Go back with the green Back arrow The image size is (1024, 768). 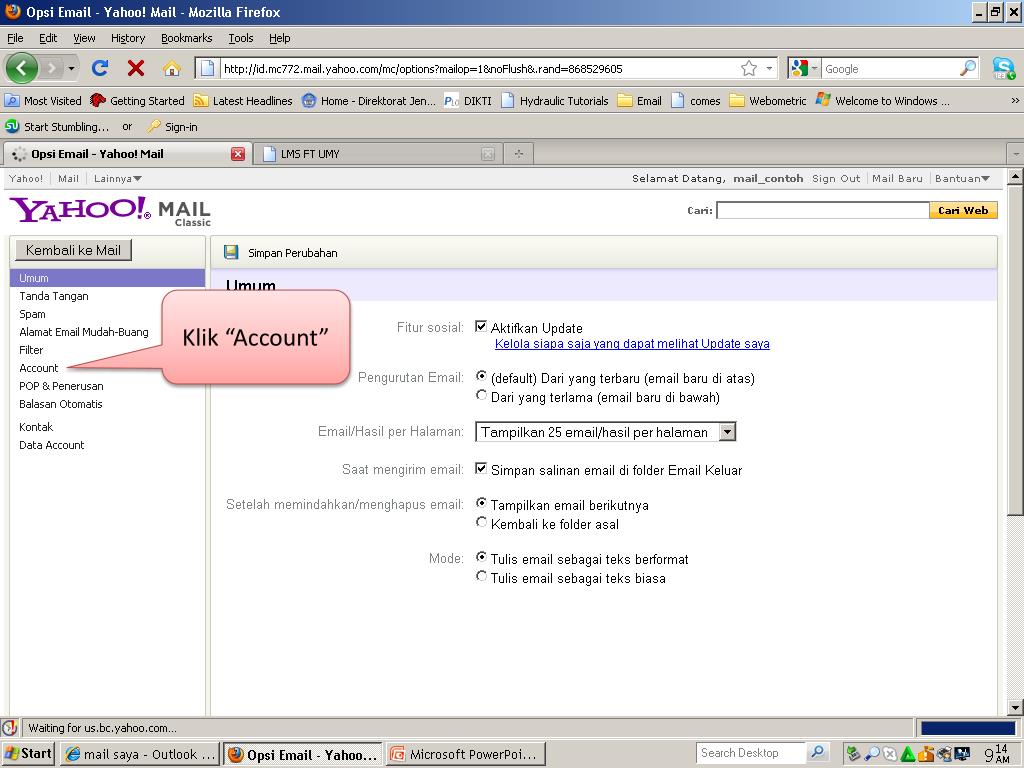pos(22,68)
